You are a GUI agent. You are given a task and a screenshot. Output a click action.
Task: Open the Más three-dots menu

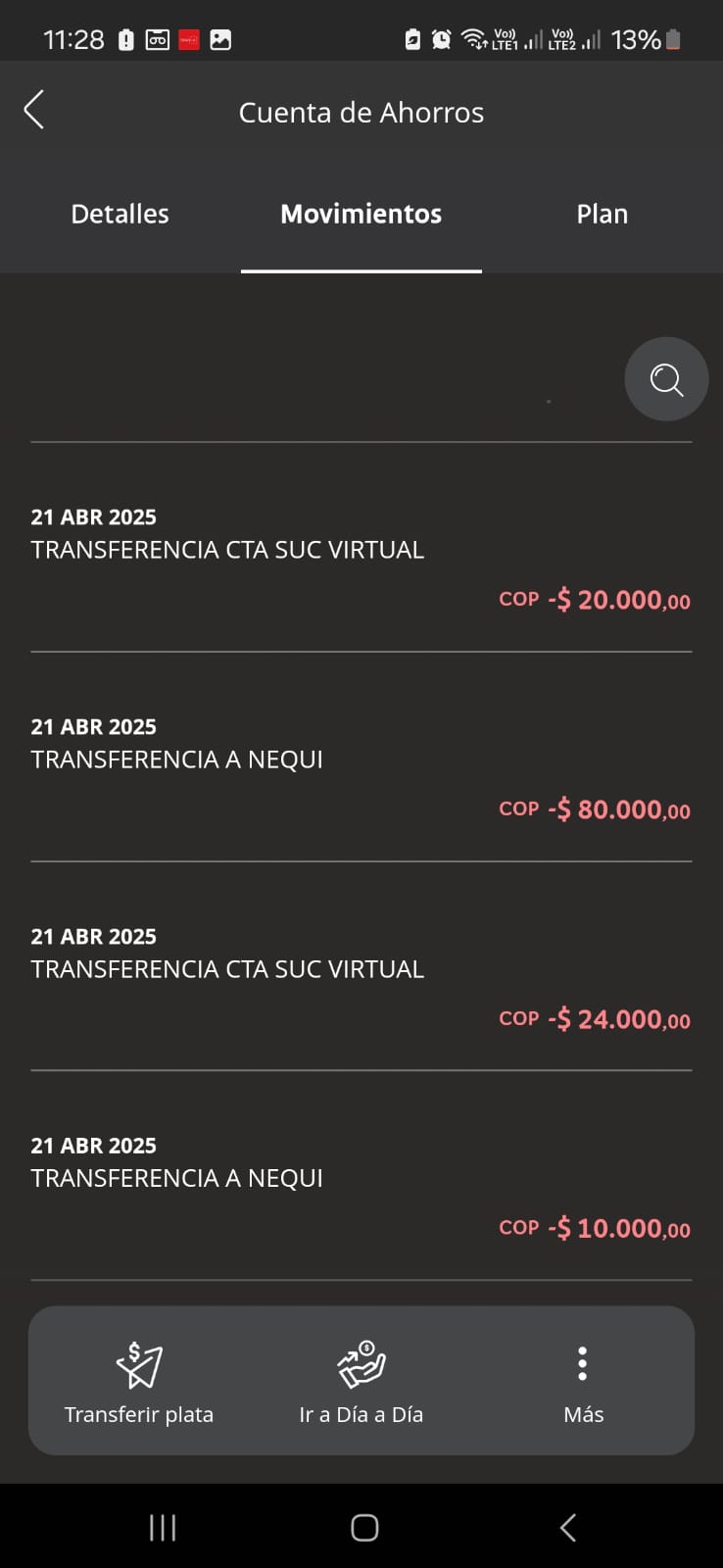(x=583, y=1363)
